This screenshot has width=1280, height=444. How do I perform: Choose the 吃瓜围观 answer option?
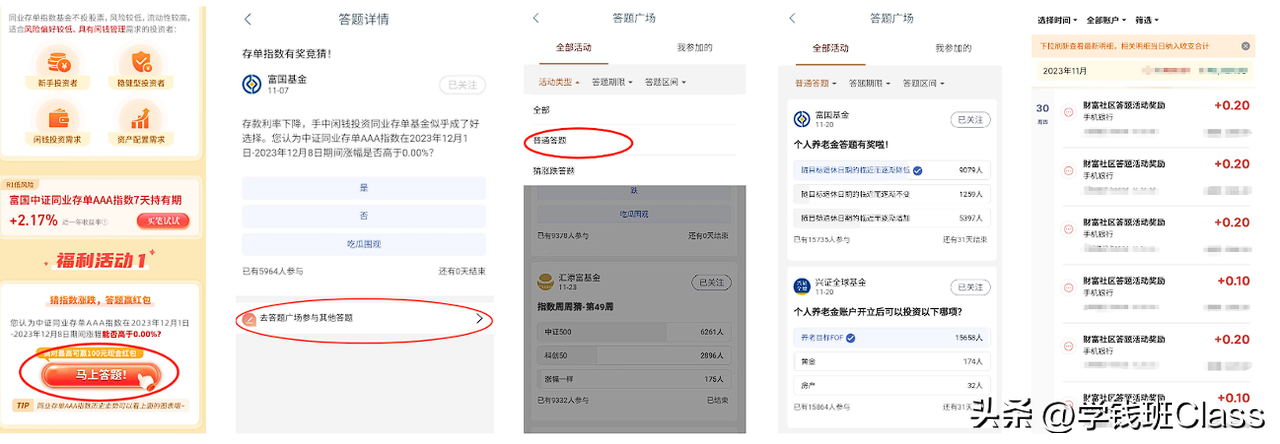(x=363, y=244)
